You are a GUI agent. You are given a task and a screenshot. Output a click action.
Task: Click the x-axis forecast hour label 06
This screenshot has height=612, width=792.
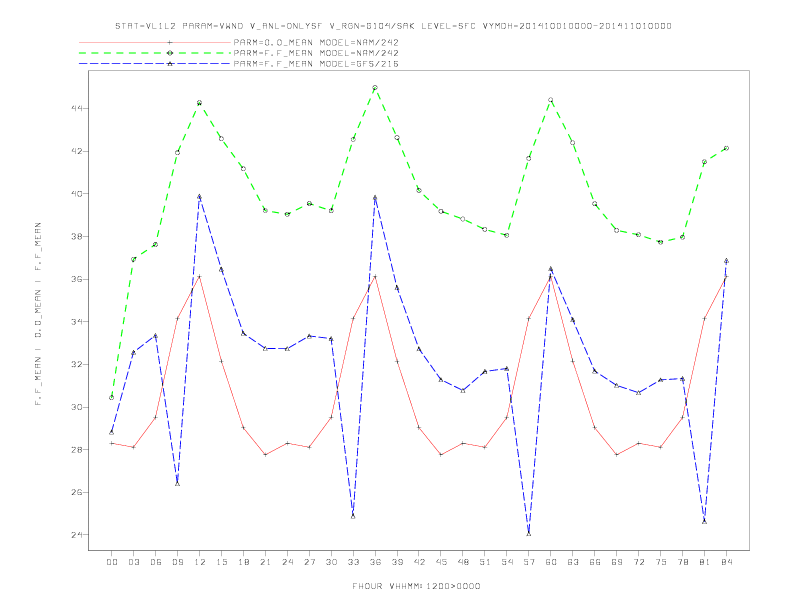pos(156,562)
